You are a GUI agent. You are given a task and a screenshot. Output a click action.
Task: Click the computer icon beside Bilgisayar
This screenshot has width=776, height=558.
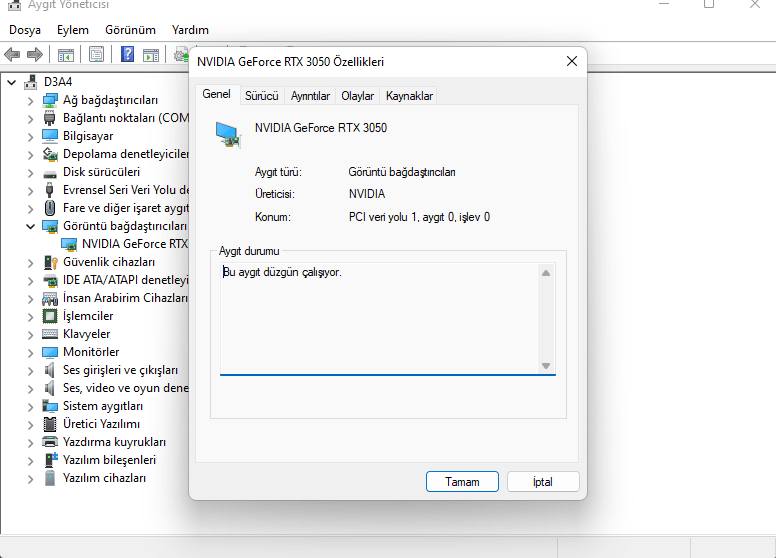click(49, 136)
